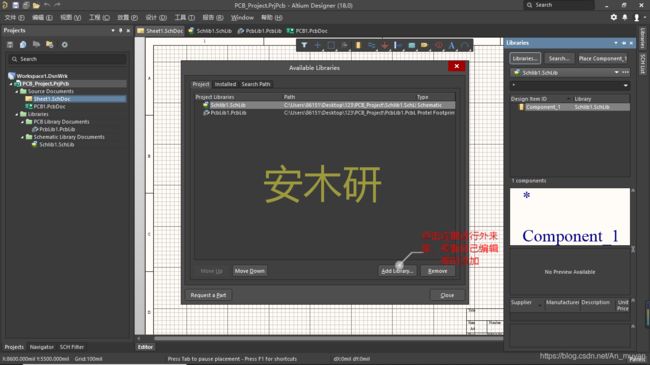
Task: Click the Libraries... button in Libraries panel
Action: click(525, 58)
